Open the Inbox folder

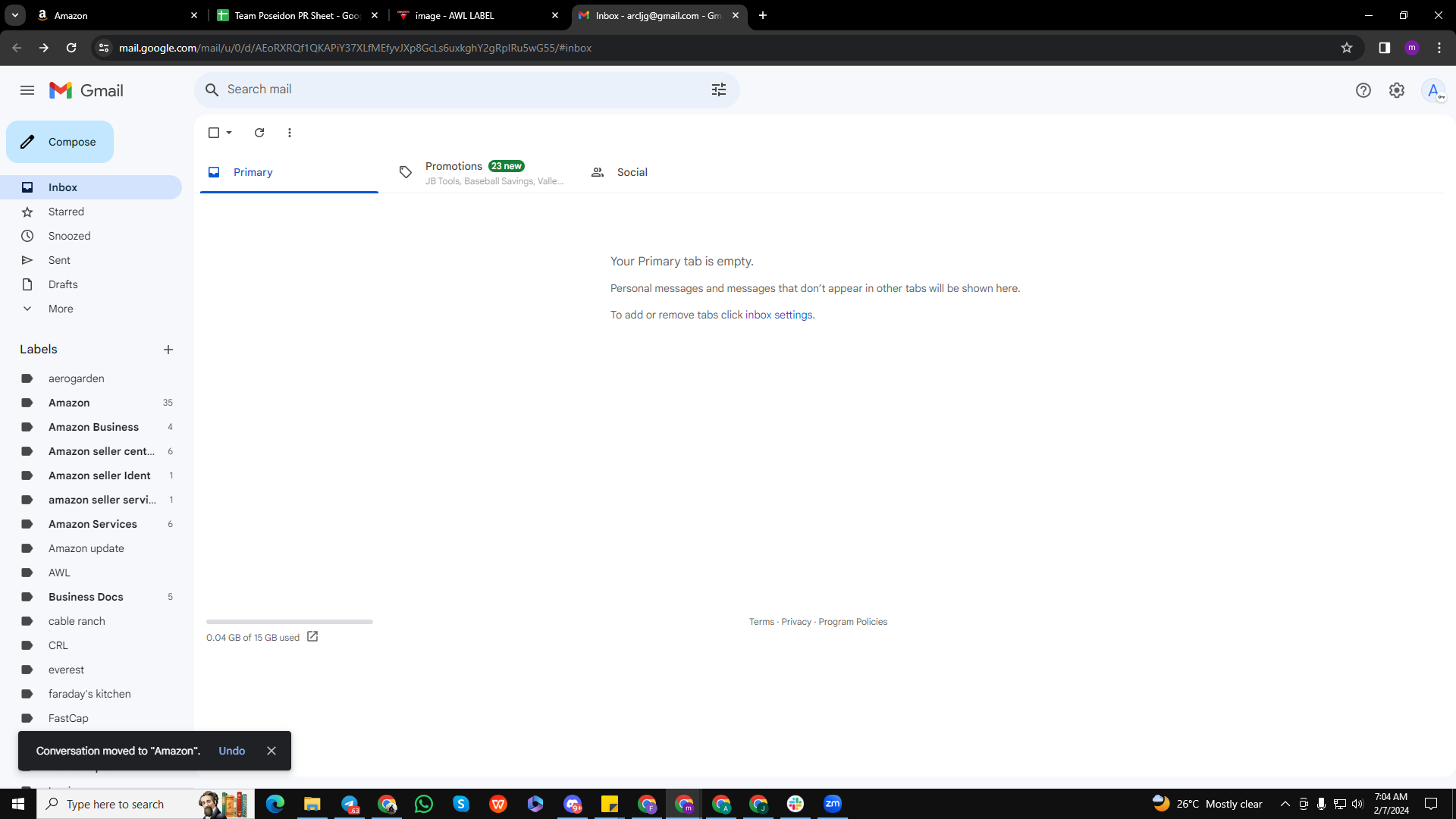pos(91,187)
